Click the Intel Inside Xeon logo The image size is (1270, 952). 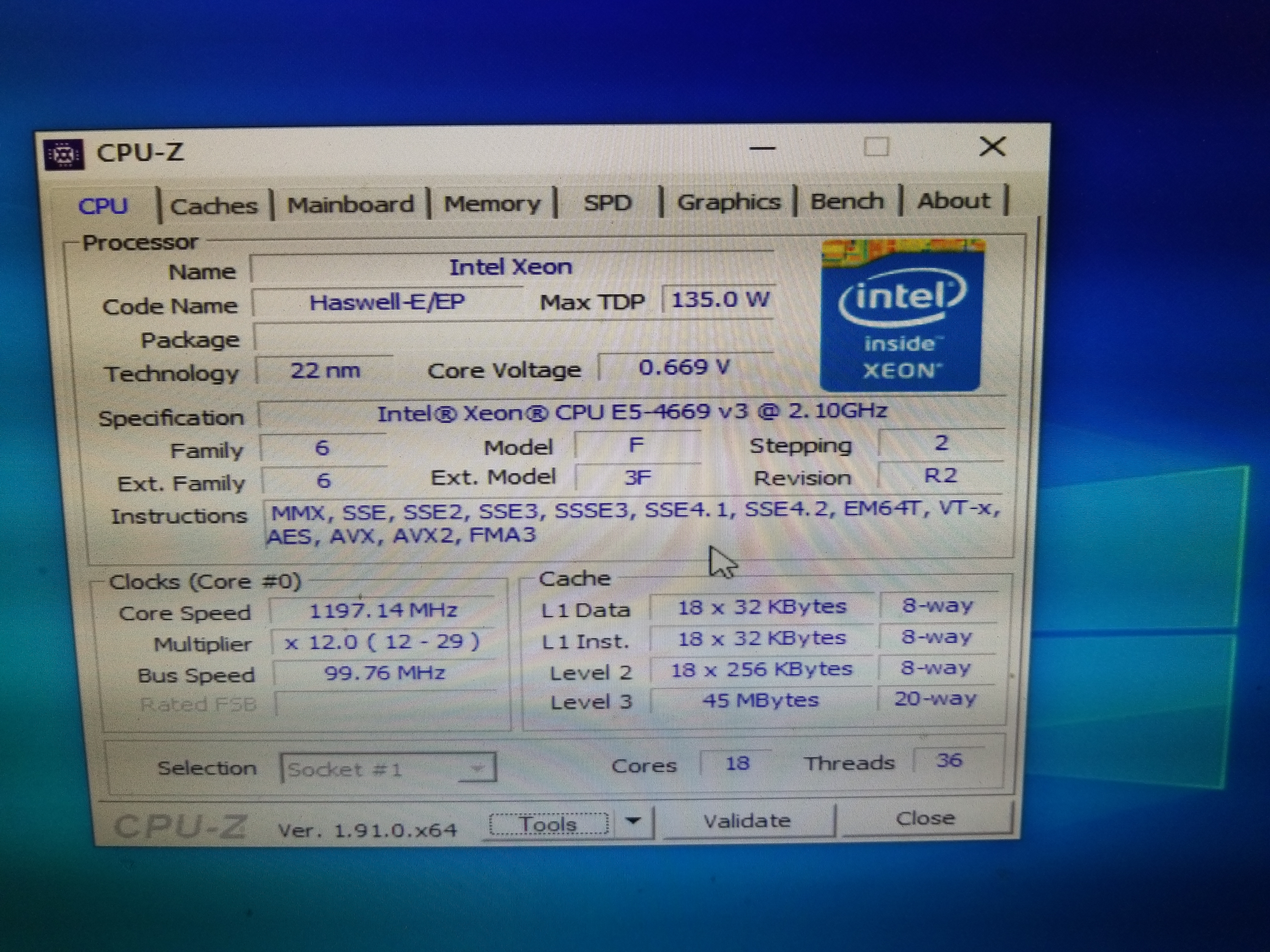coord(901,316)
